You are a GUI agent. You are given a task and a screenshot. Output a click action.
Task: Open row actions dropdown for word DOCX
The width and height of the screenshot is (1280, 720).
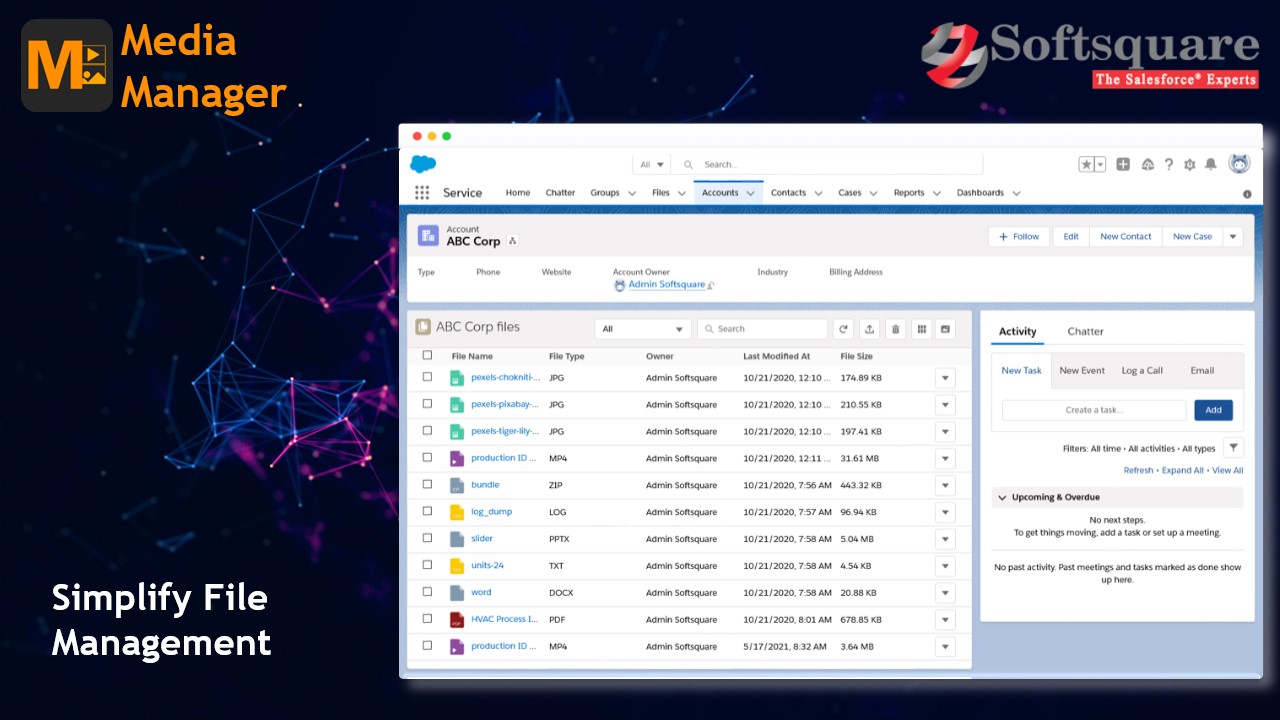click(x=945, y=592)
